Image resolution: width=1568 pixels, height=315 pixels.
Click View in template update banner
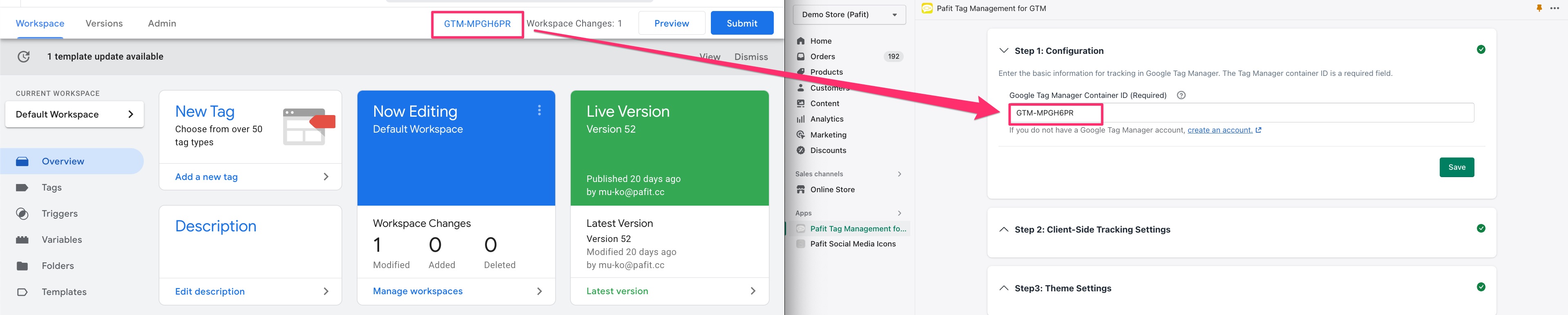click(710, 57)
